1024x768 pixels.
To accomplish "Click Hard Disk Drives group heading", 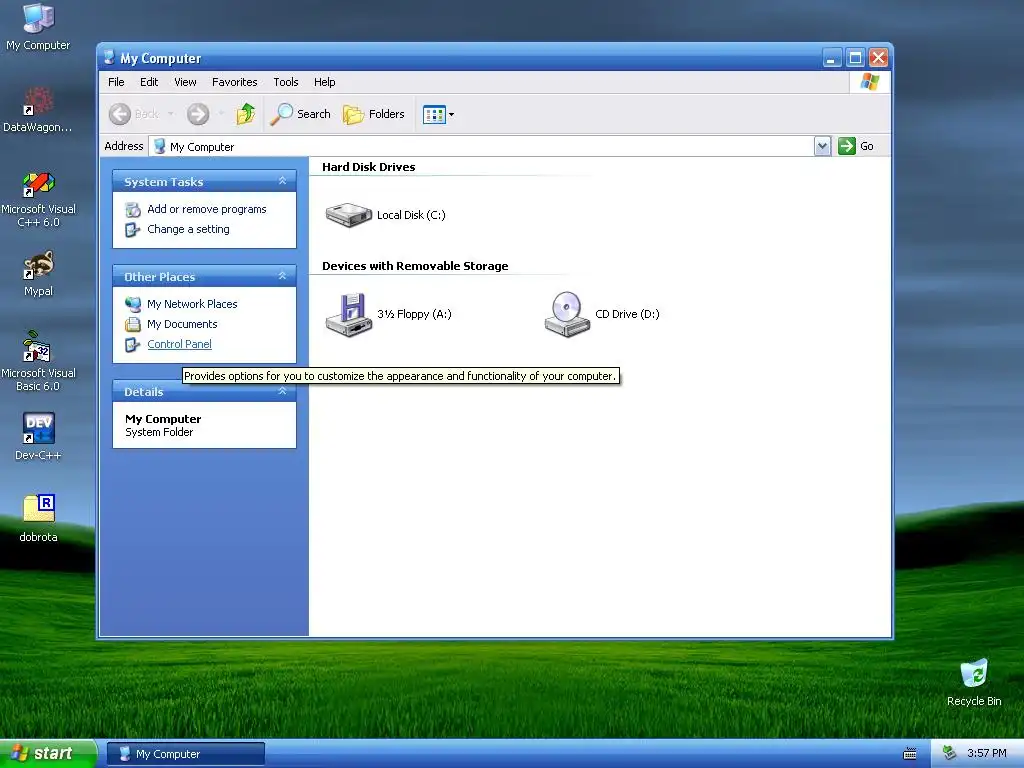I will click(368, 167).
